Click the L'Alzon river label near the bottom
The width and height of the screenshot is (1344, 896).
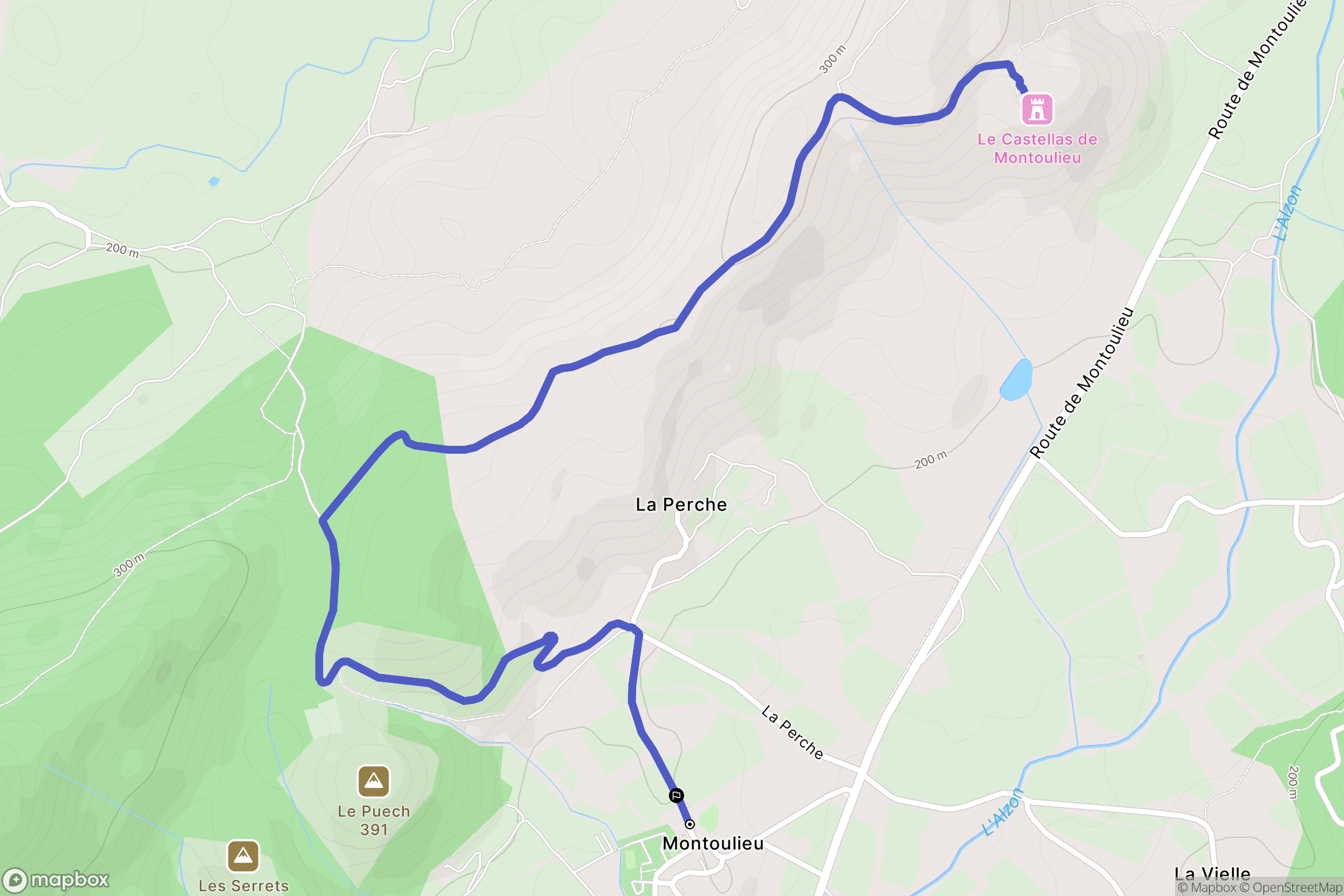1003,813
